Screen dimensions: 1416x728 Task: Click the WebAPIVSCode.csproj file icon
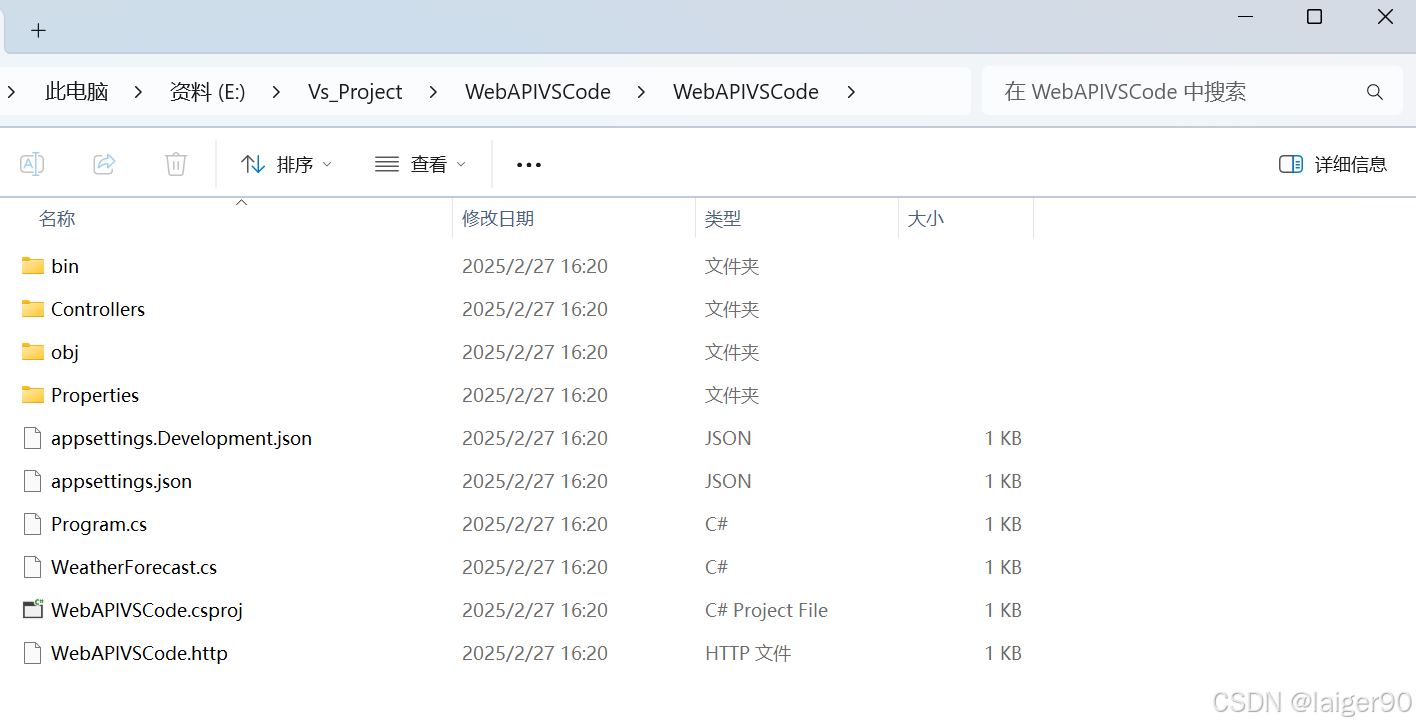pos(33,610)
